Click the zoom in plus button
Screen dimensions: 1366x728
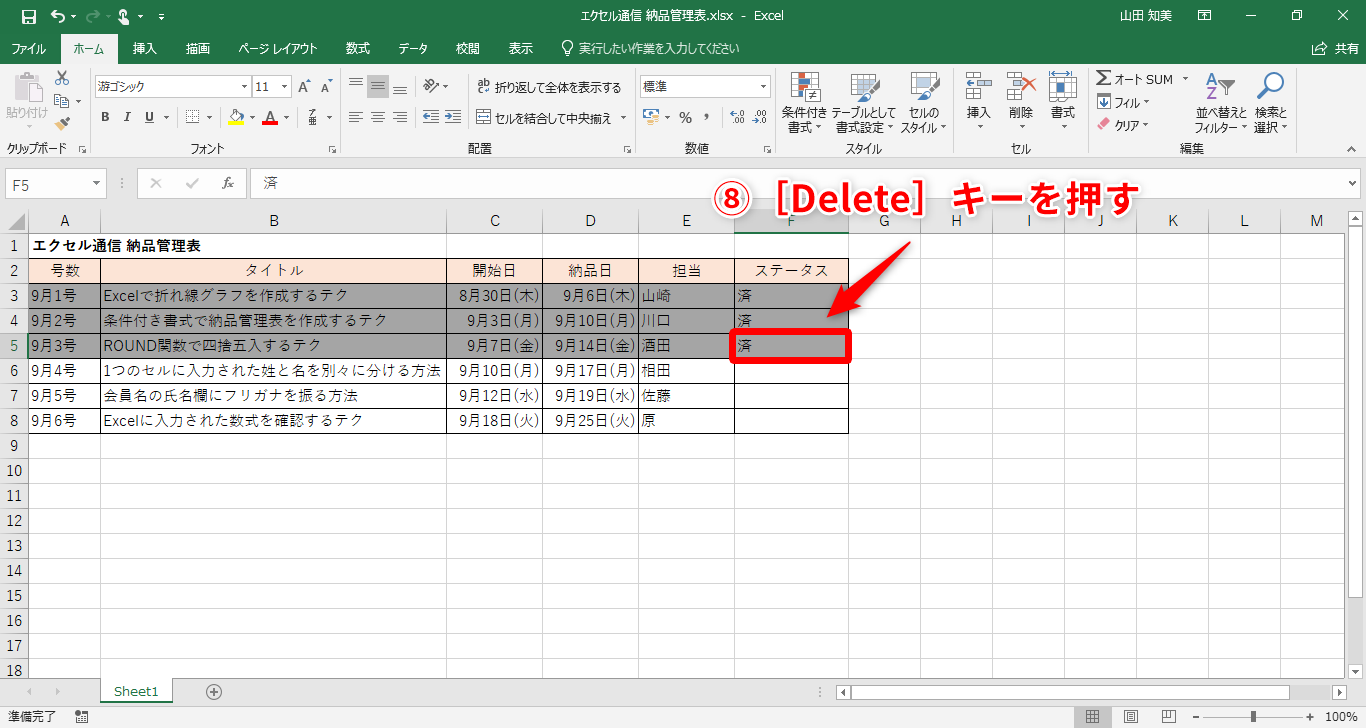pyautogui.click(x=1312, y=717)
